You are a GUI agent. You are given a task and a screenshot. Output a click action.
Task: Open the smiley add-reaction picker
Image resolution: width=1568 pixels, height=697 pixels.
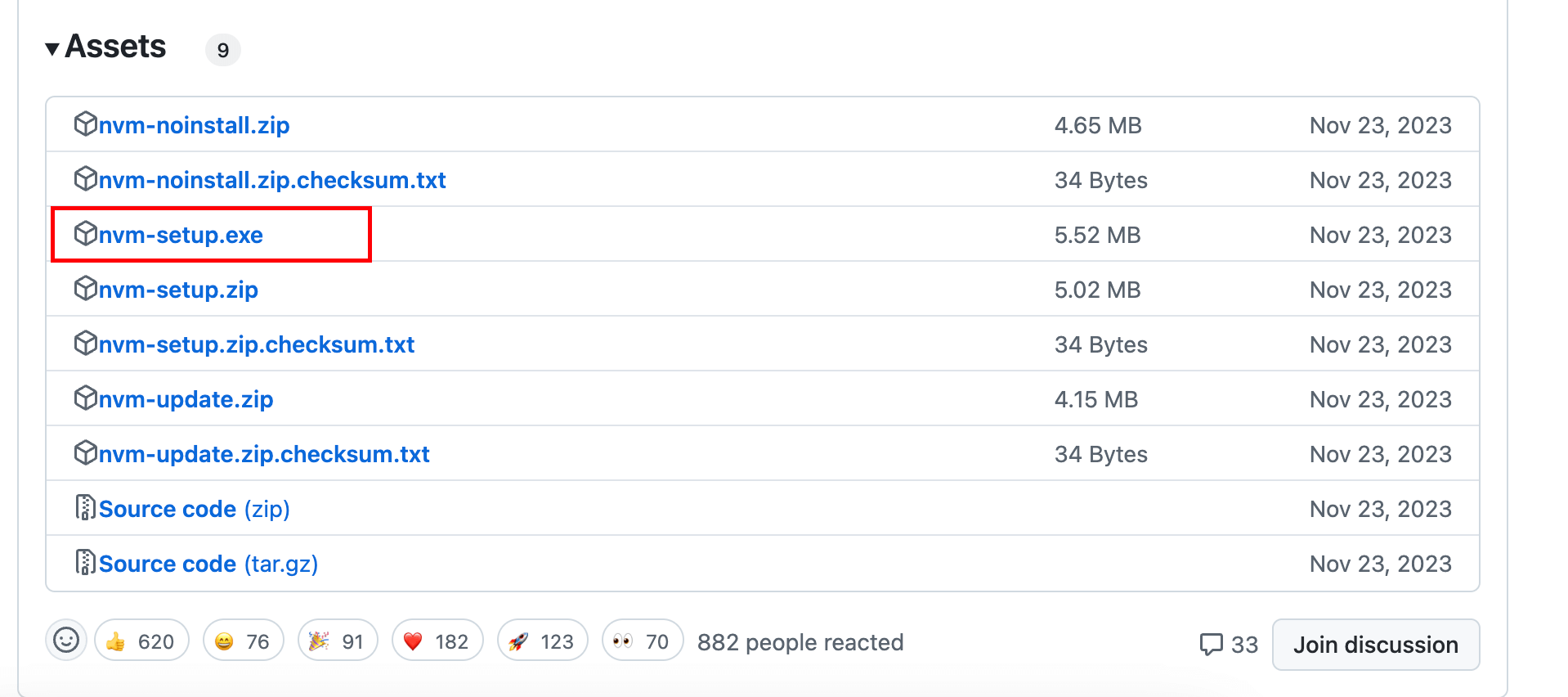point(66,640)
